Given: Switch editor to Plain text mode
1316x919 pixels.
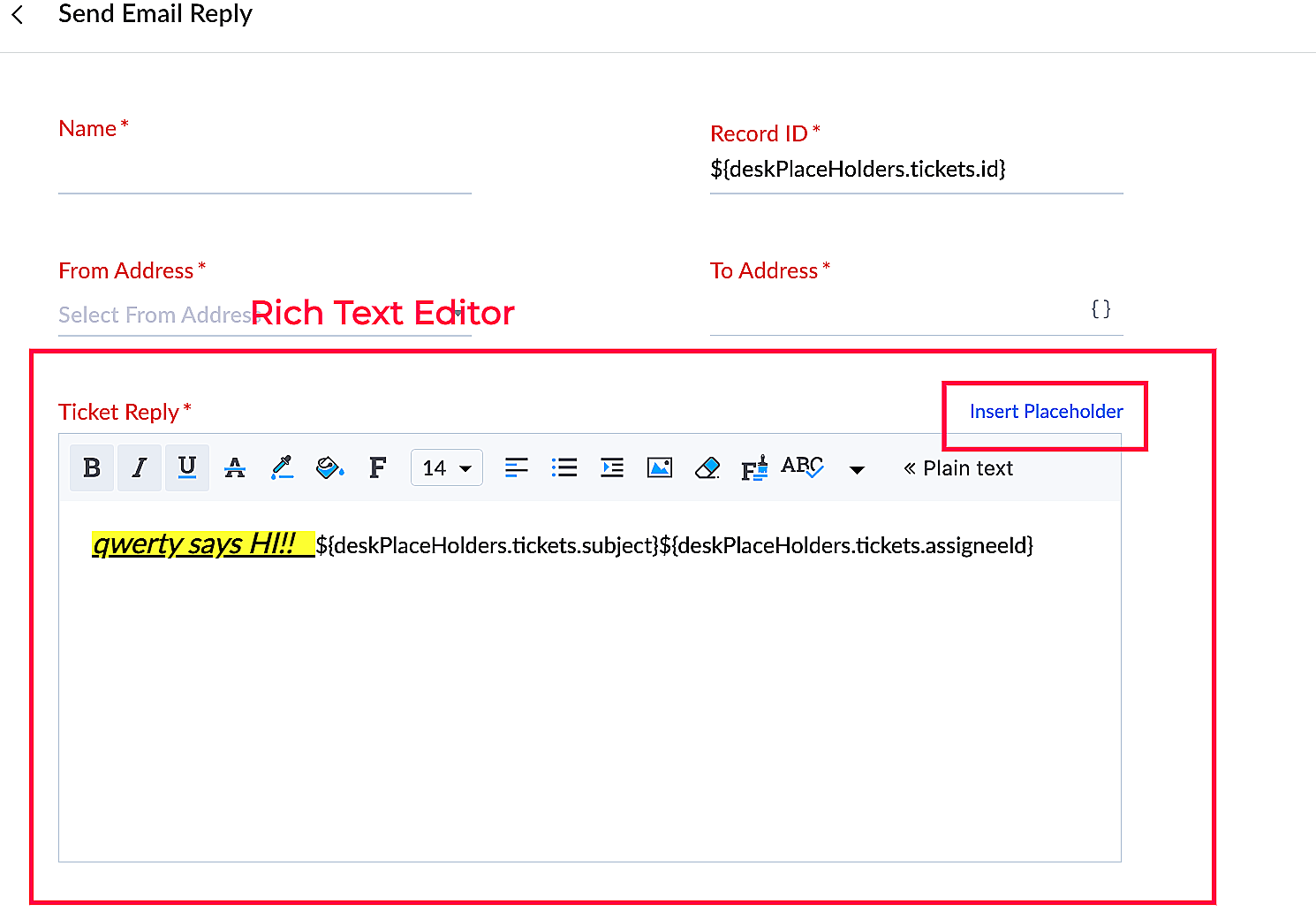Looking at the screenshot, I should pyautogui.click(x=958, y=468).
